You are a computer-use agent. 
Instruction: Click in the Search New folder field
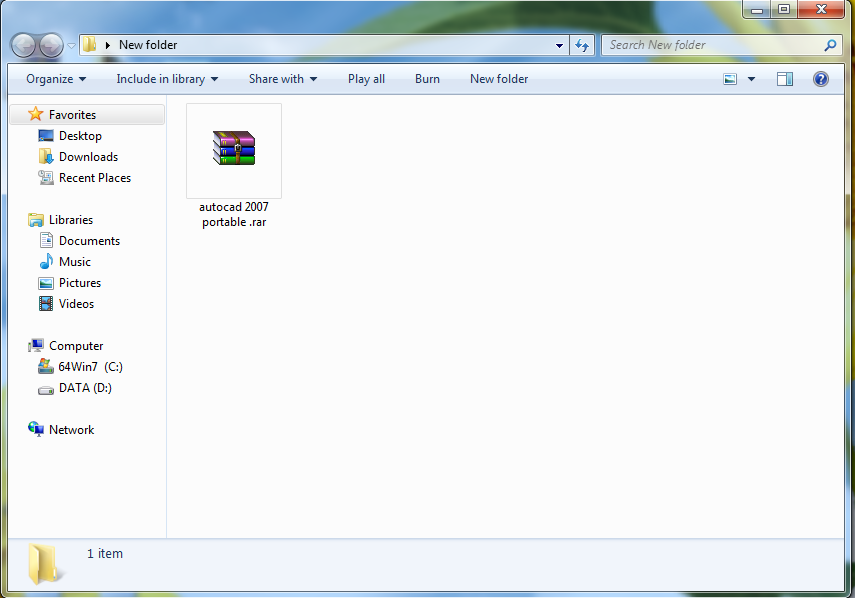click(x=712, y=45)
